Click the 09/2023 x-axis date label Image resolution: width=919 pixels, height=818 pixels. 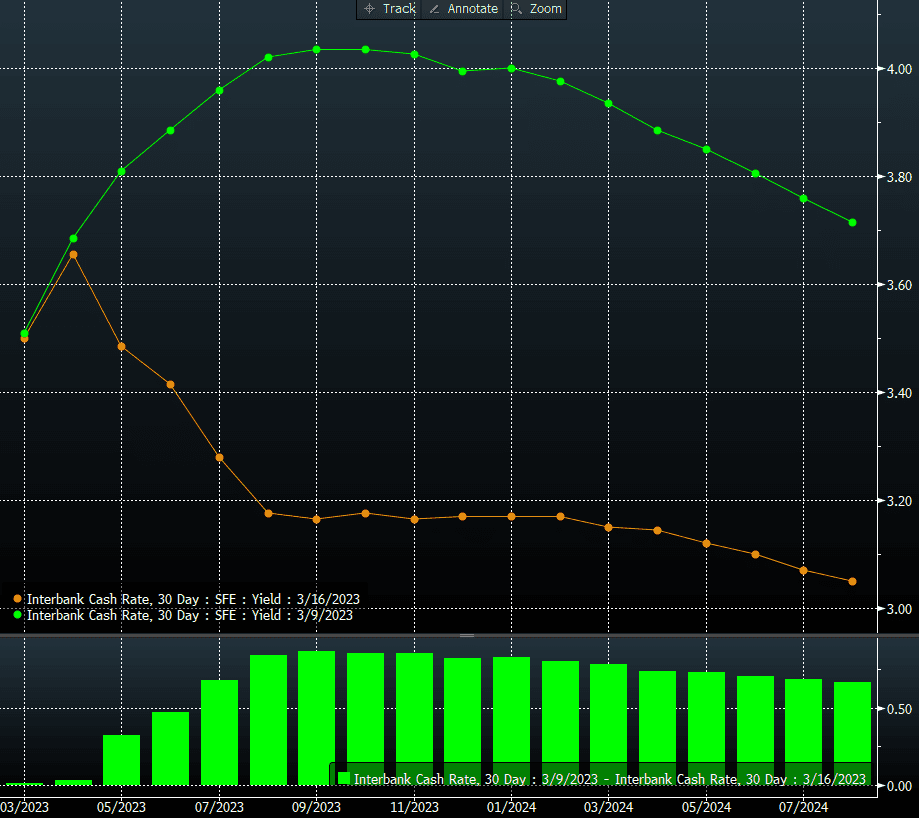pos(316,806)
